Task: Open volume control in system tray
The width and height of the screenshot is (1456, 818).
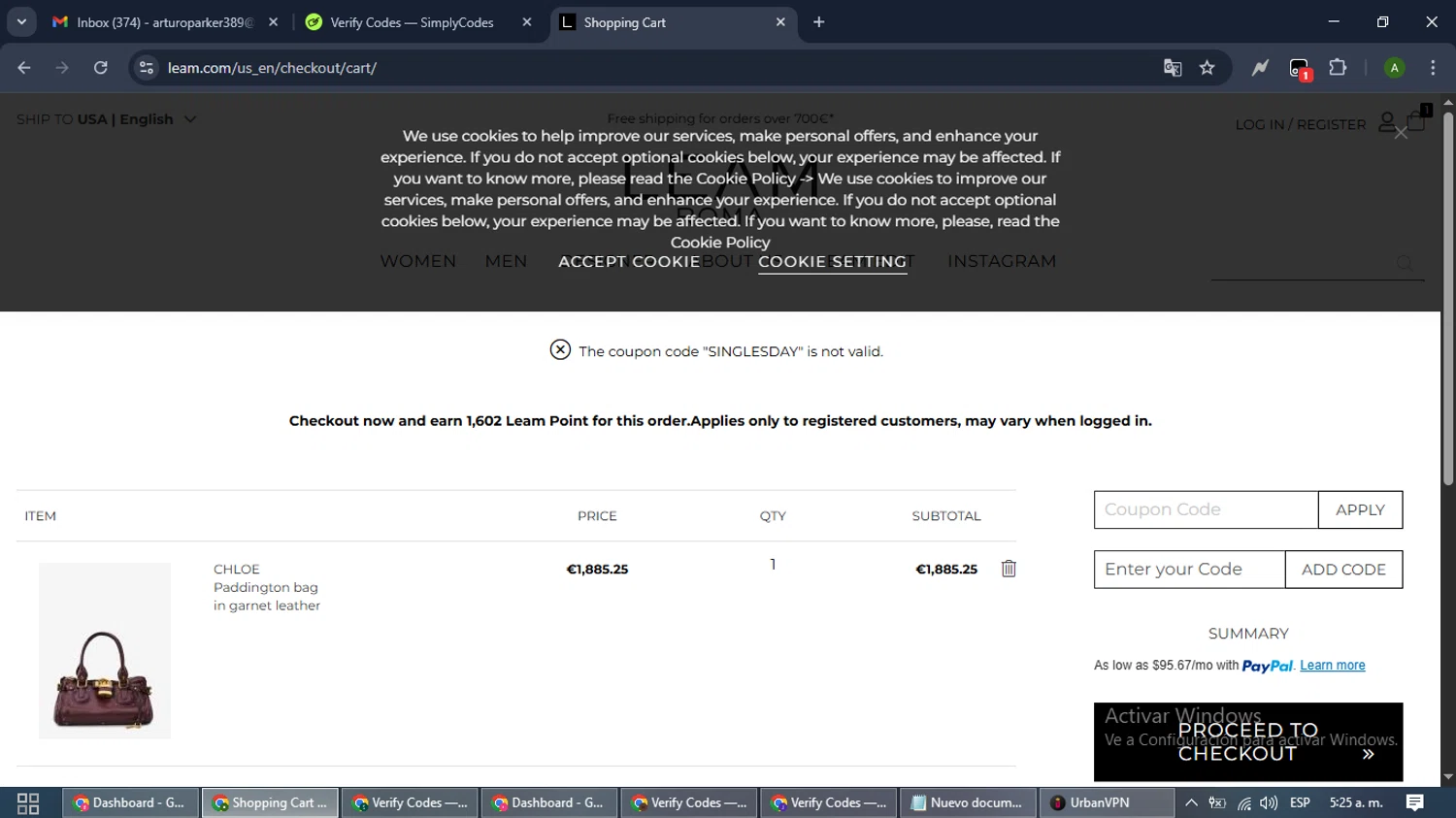Action: [1269, 803]
